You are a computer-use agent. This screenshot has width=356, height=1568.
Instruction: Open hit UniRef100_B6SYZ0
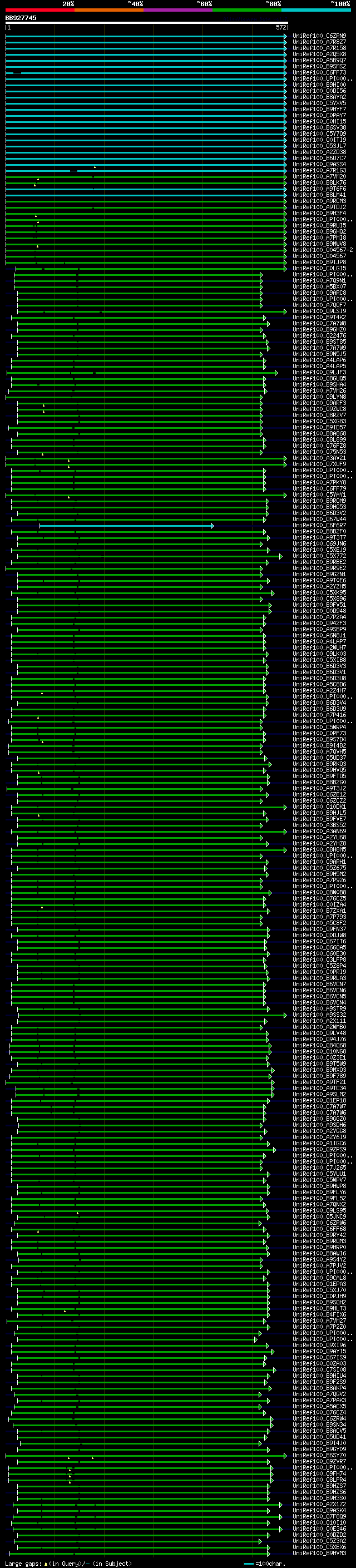tap(319, 1455)
